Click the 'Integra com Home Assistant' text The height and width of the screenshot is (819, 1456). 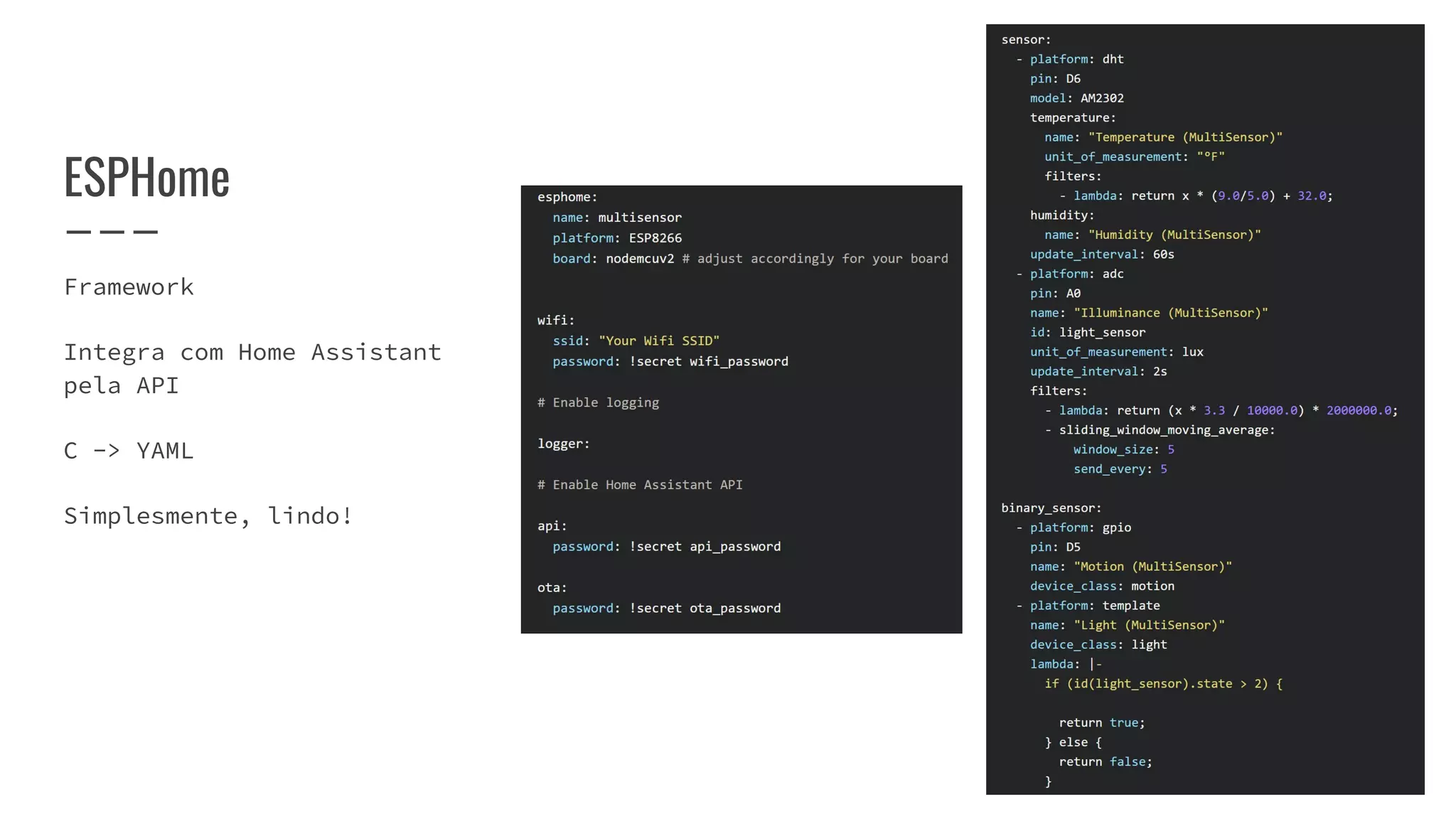pyautogui.click(x=252, y=352)
